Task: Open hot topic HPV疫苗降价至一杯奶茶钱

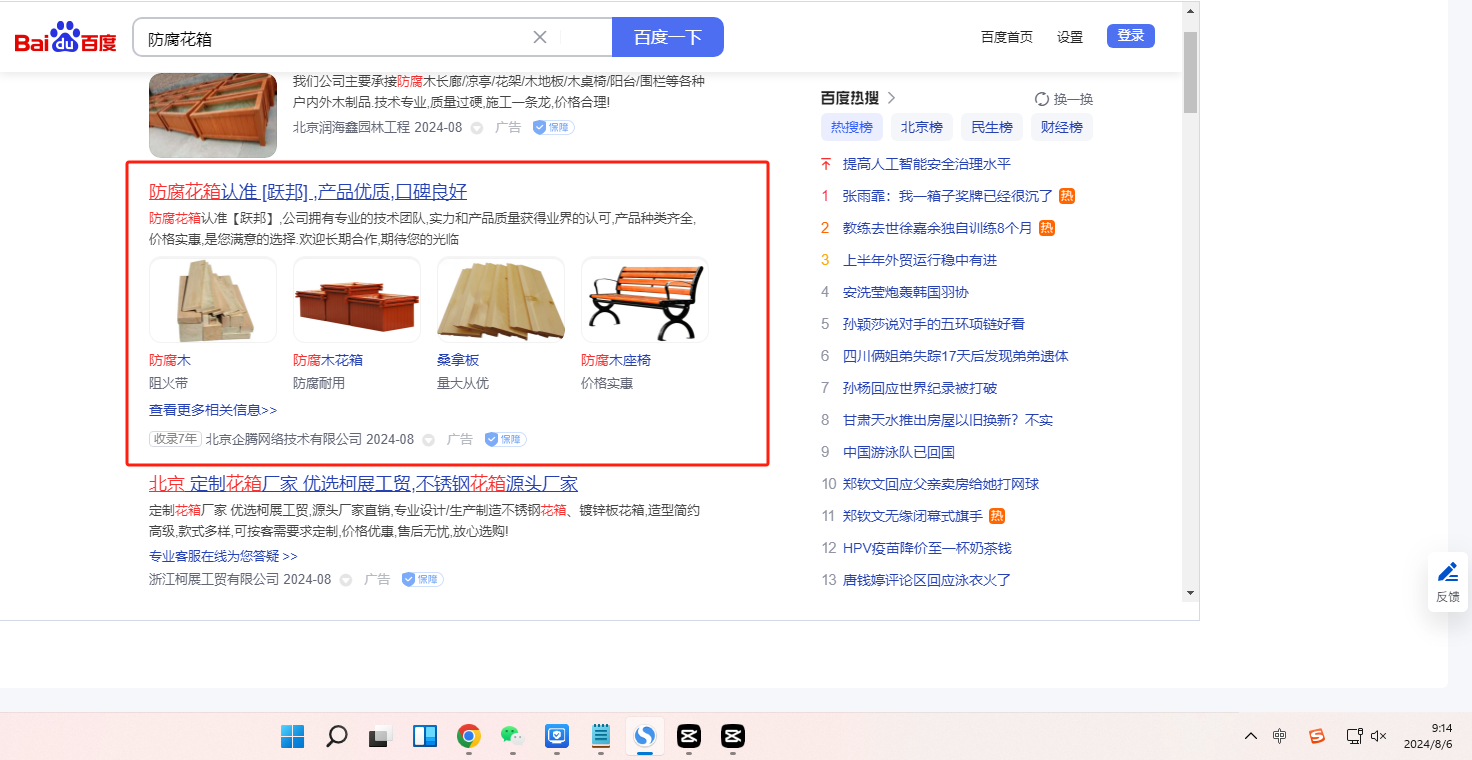Action: [x=927, y=548]
